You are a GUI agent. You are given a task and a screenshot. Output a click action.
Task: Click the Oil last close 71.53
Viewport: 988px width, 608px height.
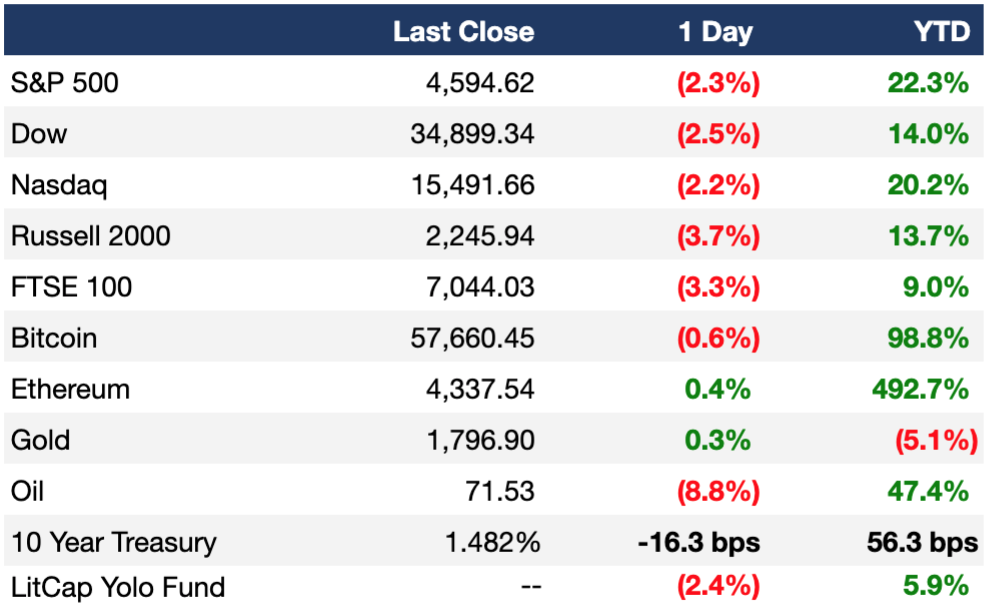pyautogui.click(x=500, y=491)
